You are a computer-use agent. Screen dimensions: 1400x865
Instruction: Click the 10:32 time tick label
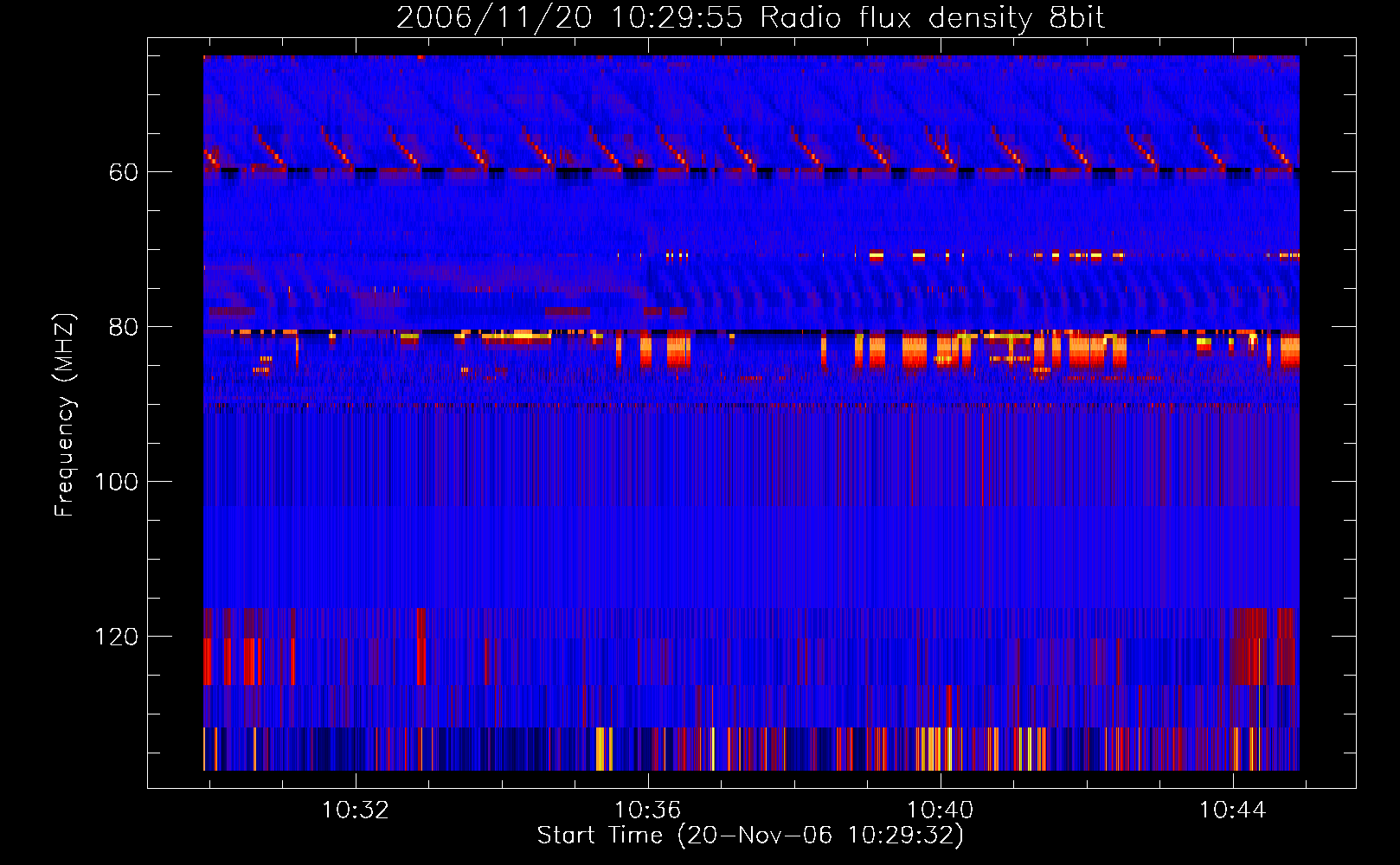[x=356, y=811]
